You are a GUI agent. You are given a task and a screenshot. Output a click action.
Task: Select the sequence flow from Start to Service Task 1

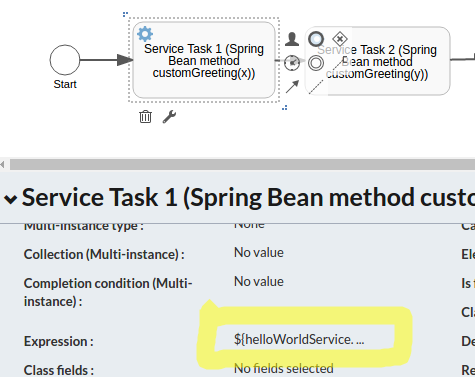point(106,60)
